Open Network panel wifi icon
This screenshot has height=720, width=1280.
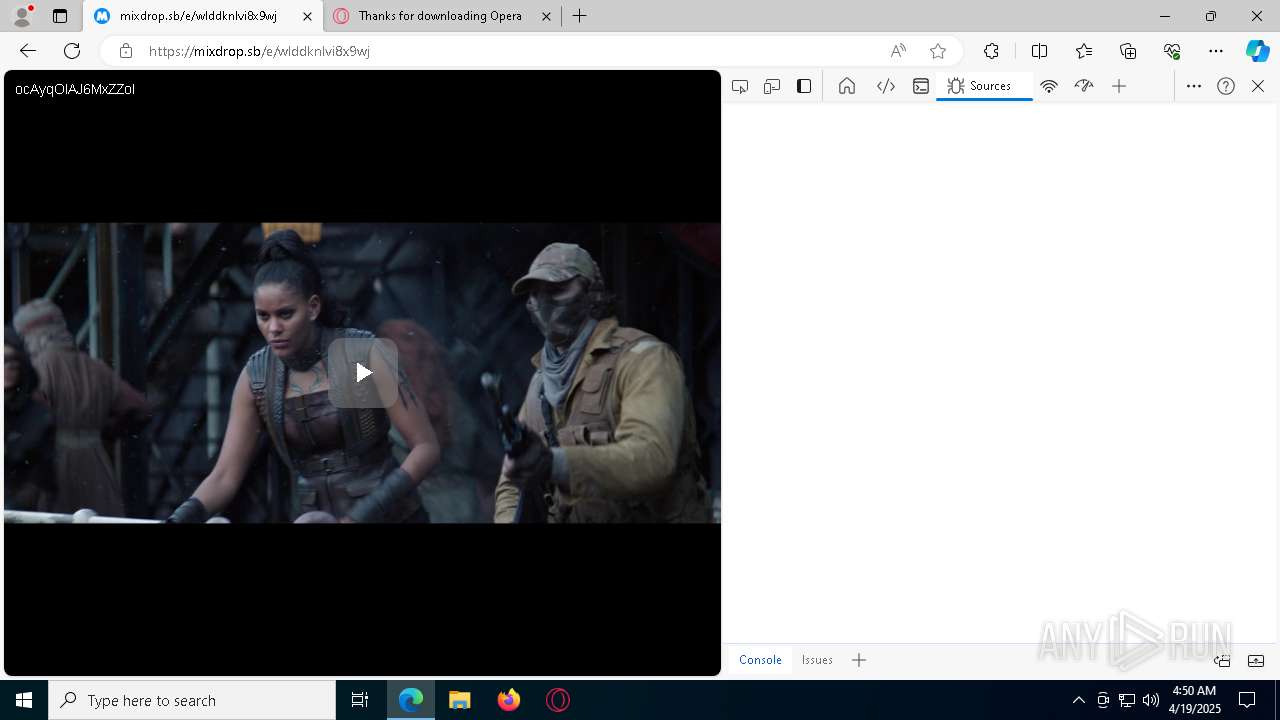pyautogui.click(x=1049, y=86)
